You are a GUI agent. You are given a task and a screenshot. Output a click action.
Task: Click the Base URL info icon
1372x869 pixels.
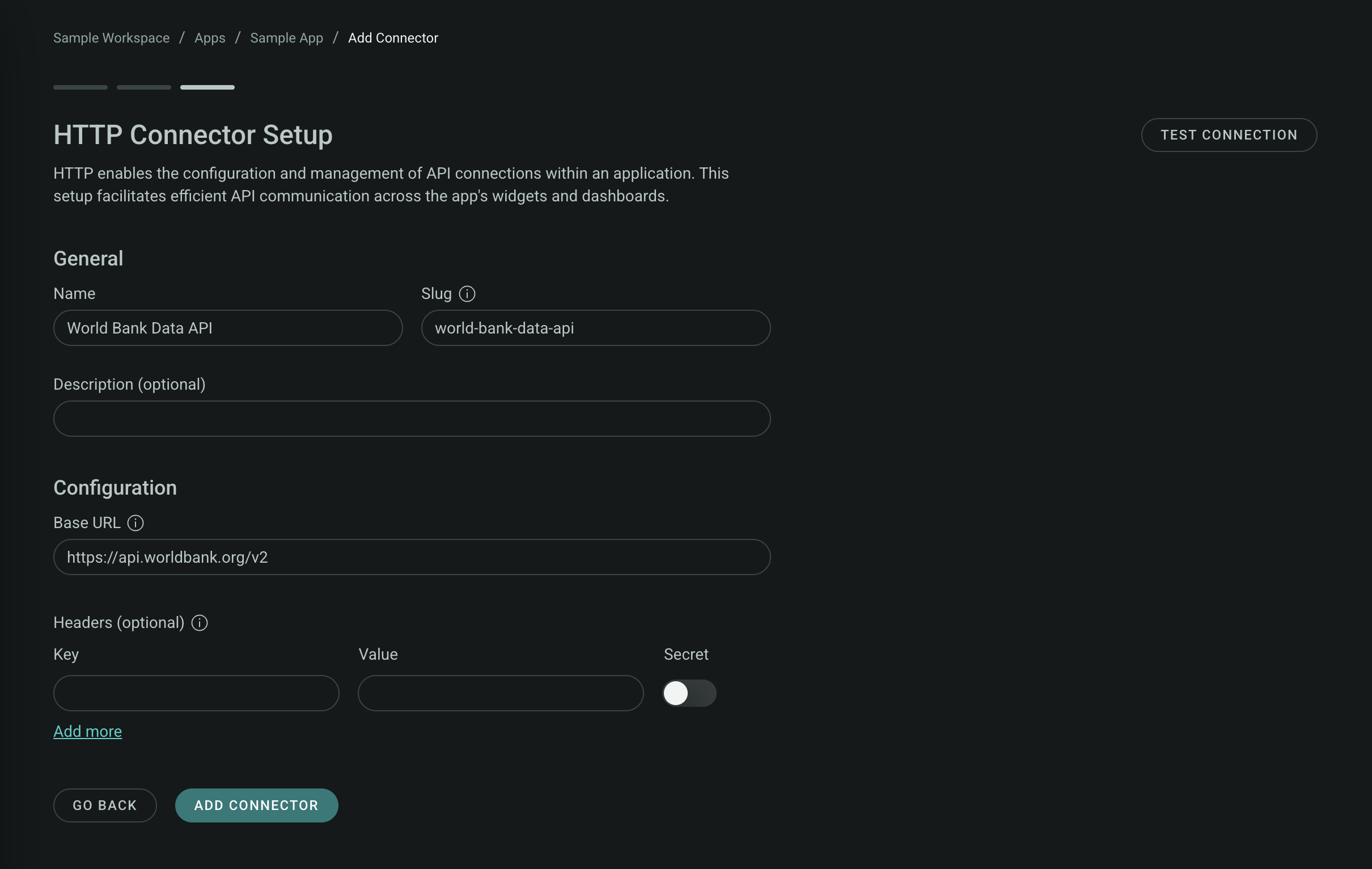[135, 523]
